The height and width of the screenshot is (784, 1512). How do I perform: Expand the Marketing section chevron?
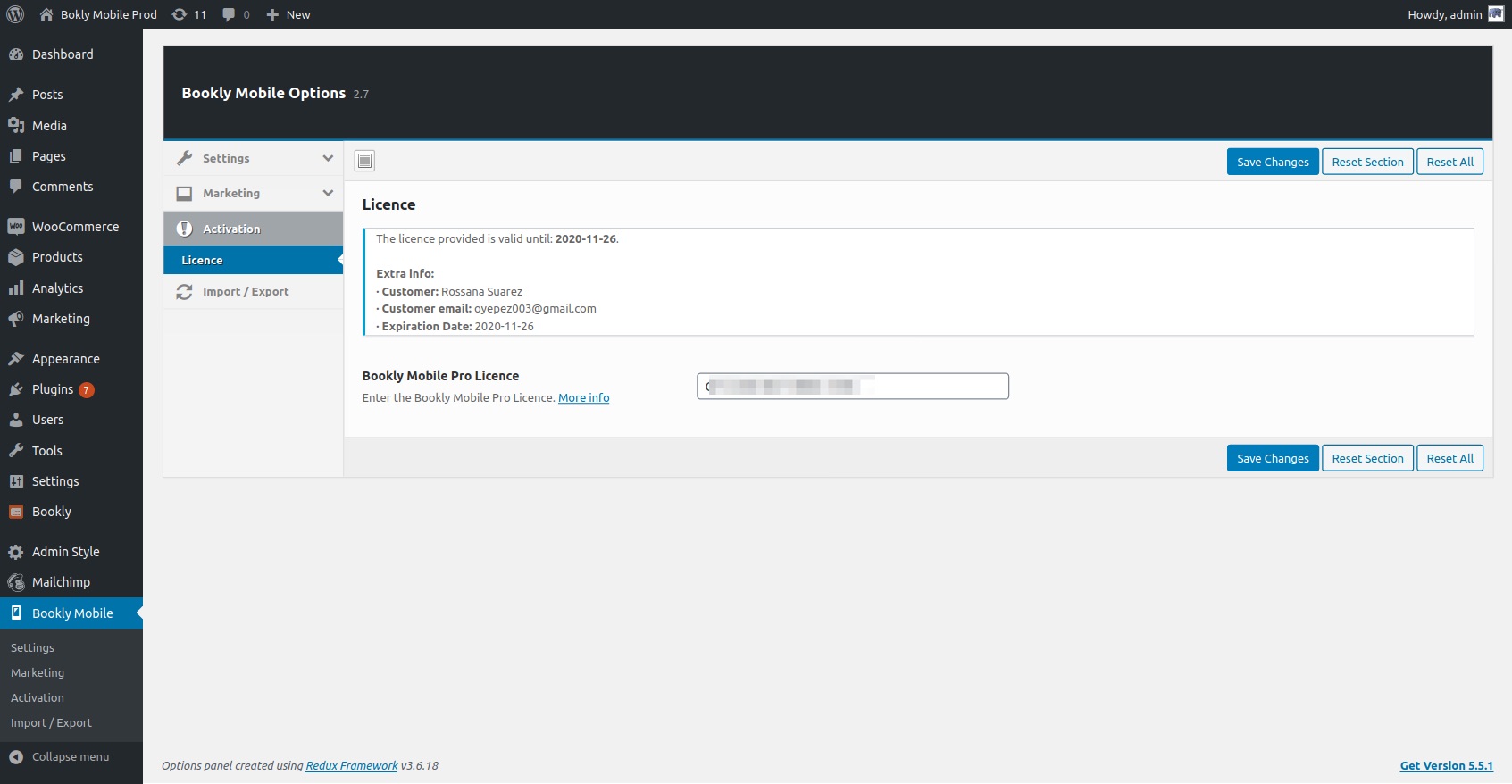click(328, 193)
